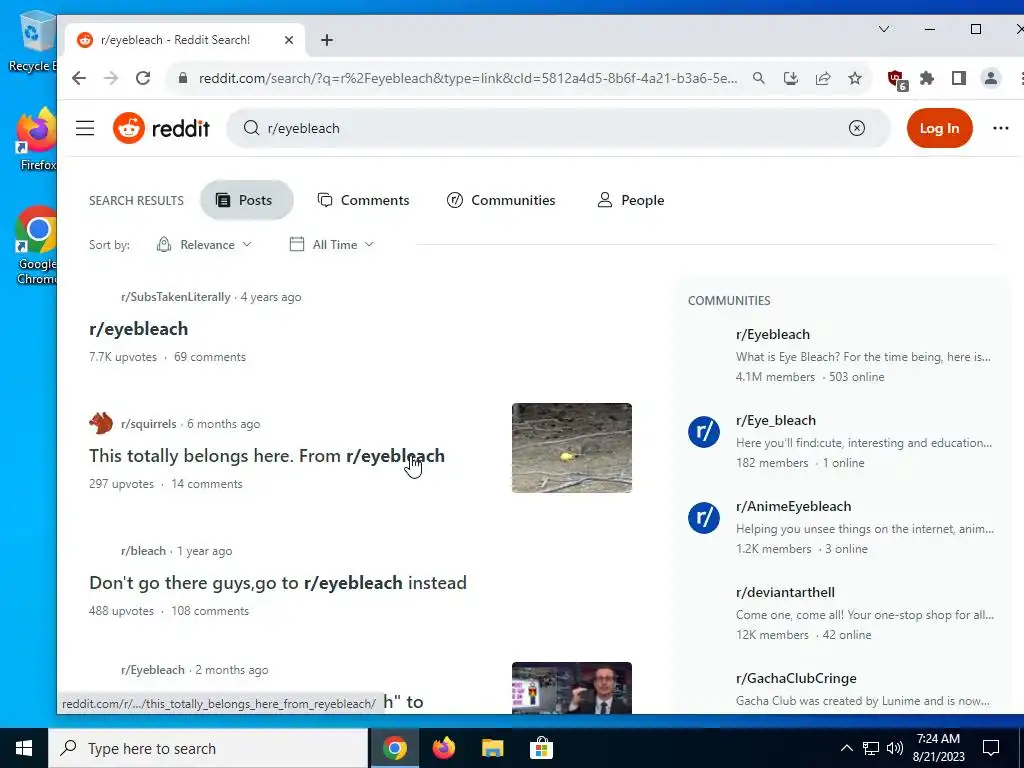Click '108 comments' on r/bleach post
The height and width of the screenshot is (768, 1024).
(x=210, y=611)
